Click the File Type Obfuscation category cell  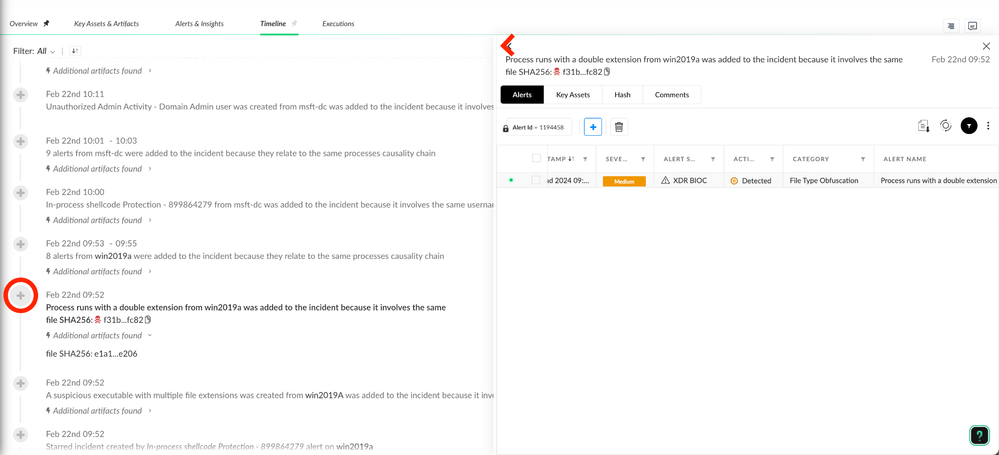[x=824, y=181]
